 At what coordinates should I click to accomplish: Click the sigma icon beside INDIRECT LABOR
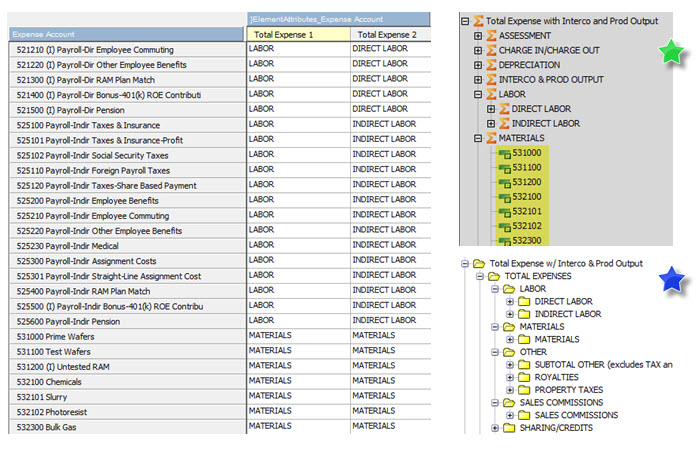pos(504,124)
